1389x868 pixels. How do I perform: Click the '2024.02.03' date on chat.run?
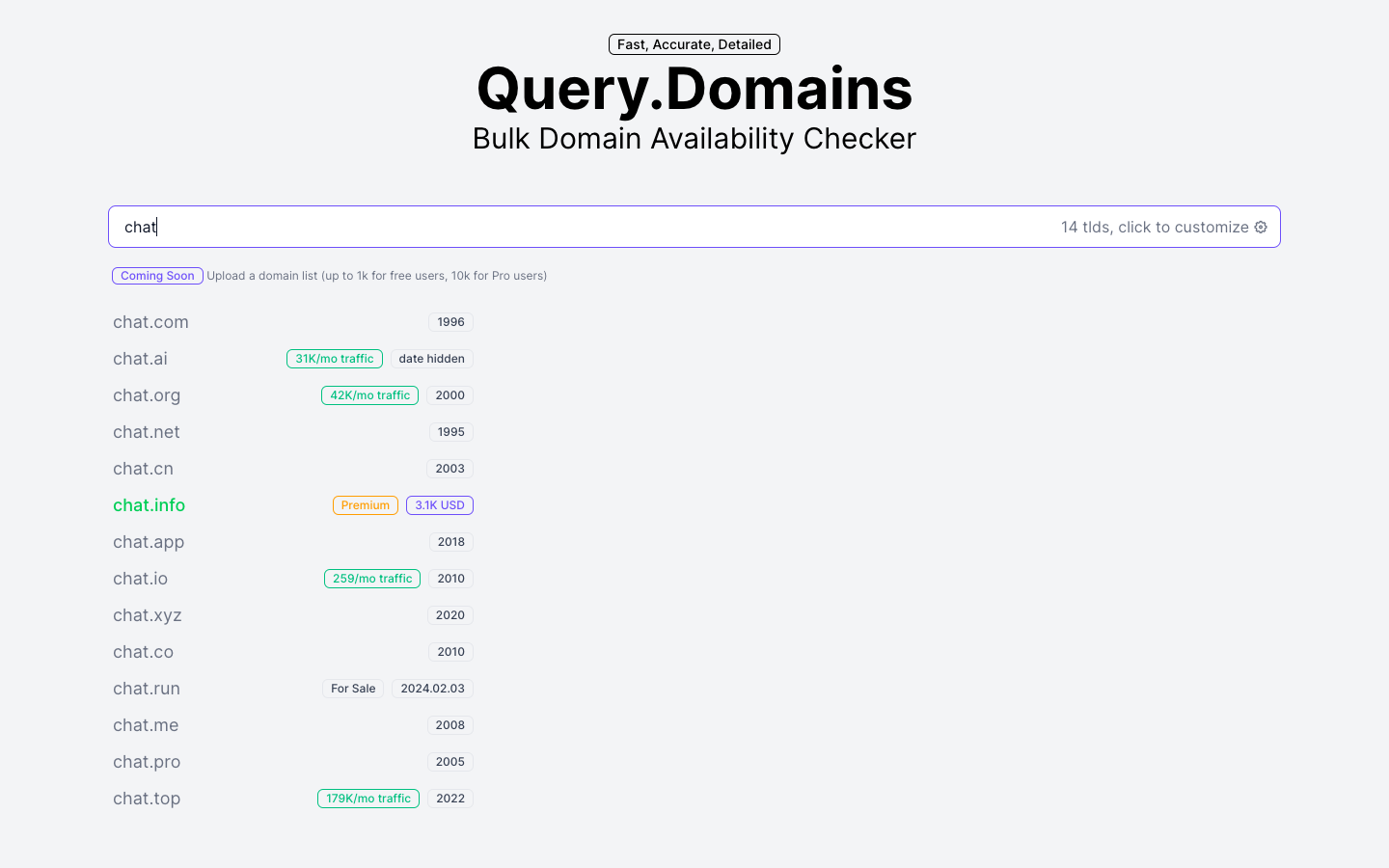(x=432, y=688)
